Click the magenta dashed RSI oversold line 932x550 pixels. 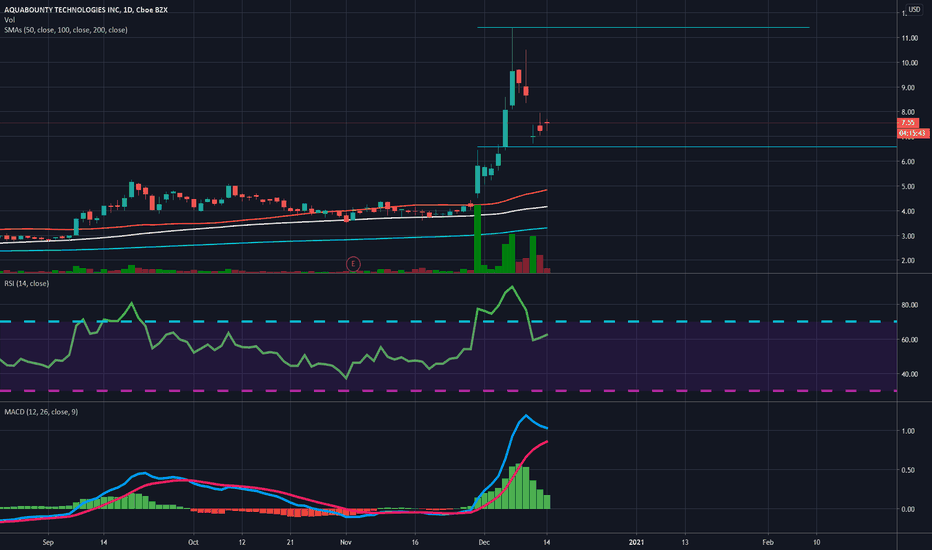click(x=448, y=391)
